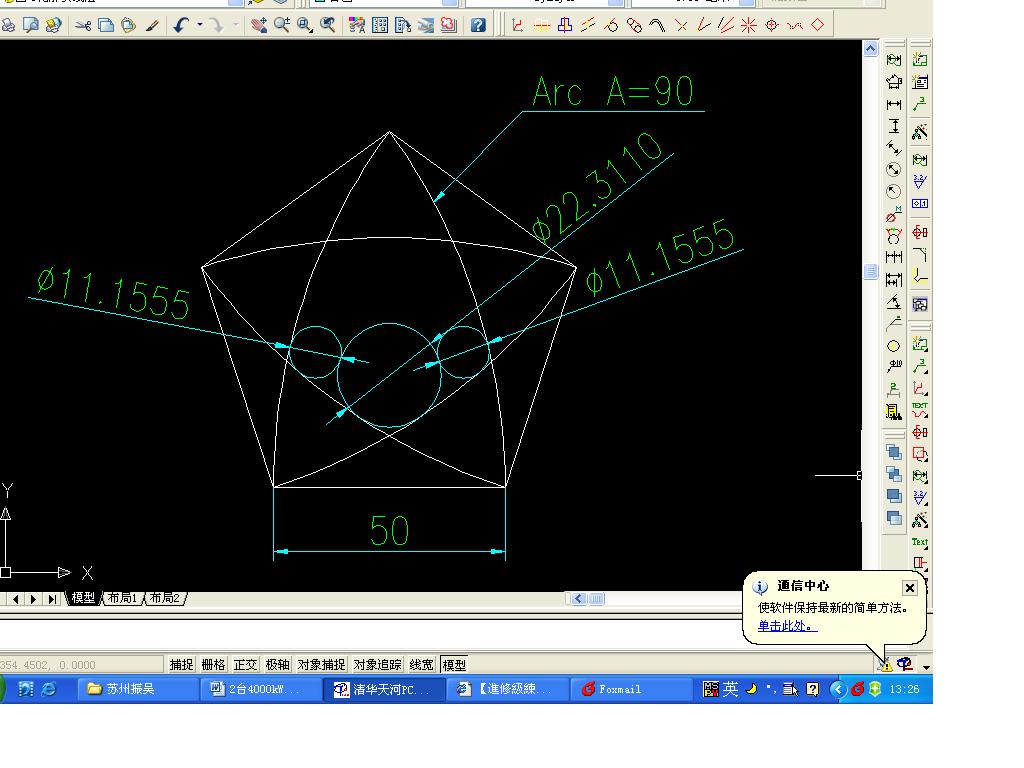This screenshot has height=768, width=1024.
Task: Select the Zoom Realtime magnifier tool
Action: (282, 25)
